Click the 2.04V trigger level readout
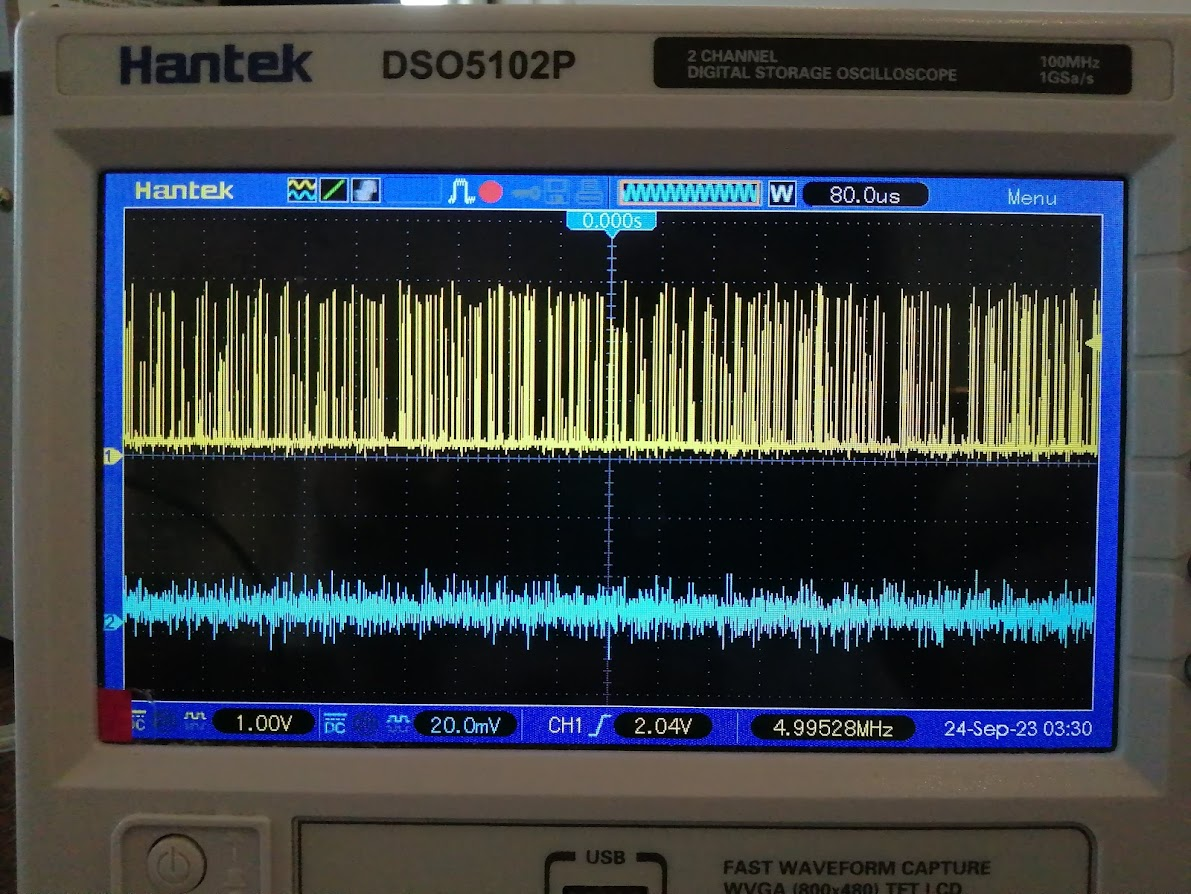The height and width of the screenshot is (894, 1191). (x=662, y=726)
